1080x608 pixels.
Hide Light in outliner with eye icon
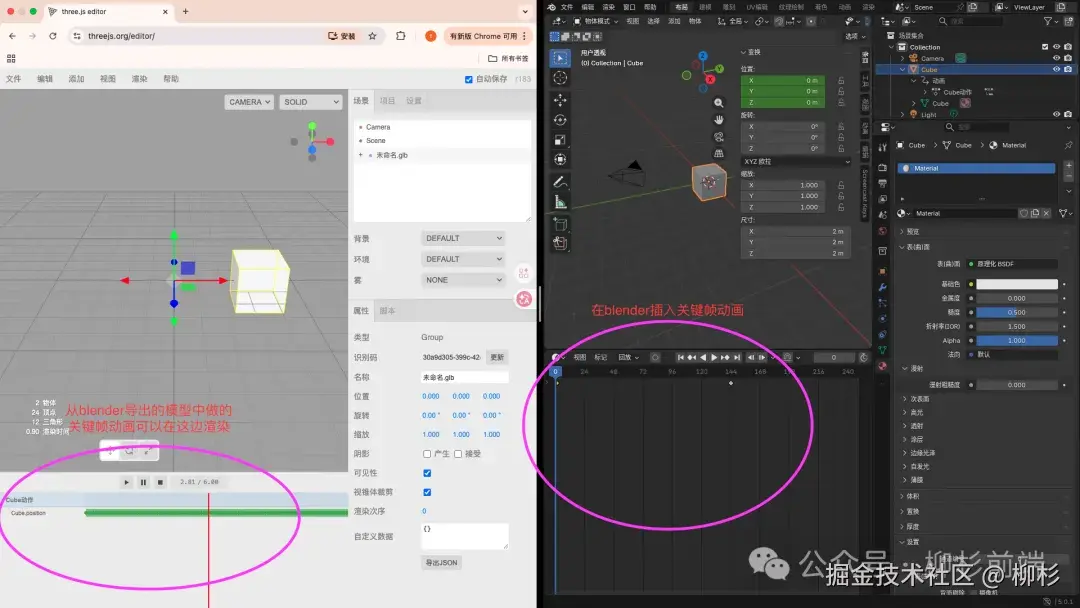coord(1057,114)
